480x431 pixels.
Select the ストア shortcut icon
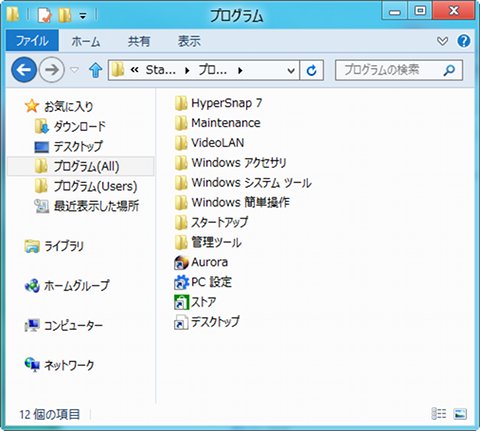(x=181, y=302)
